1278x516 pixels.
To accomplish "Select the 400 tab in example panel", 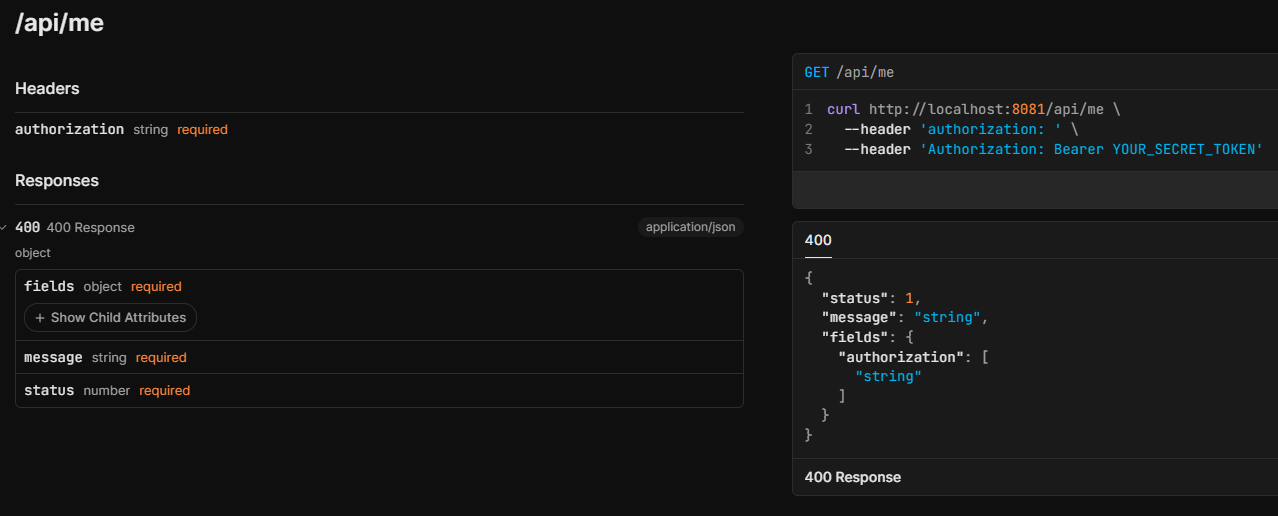I will (818, 240).
